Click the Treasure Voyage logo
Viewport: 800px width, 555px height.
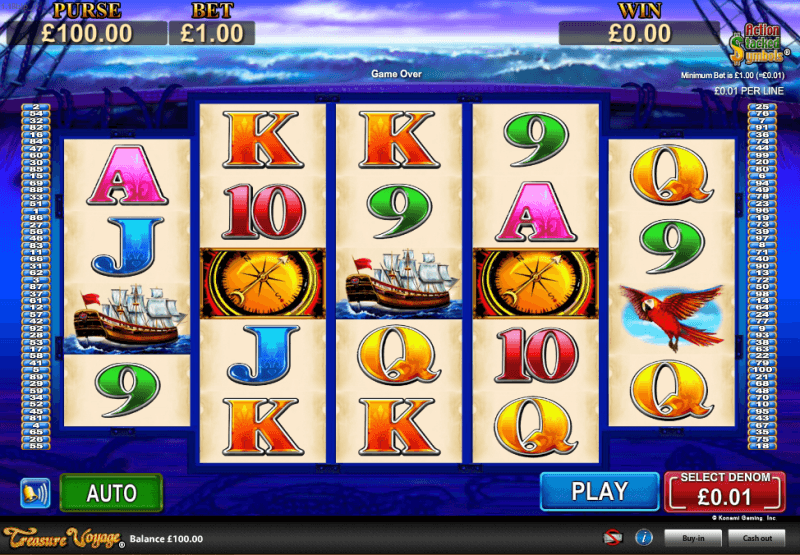pyautogui.click(x=63, y=538)
